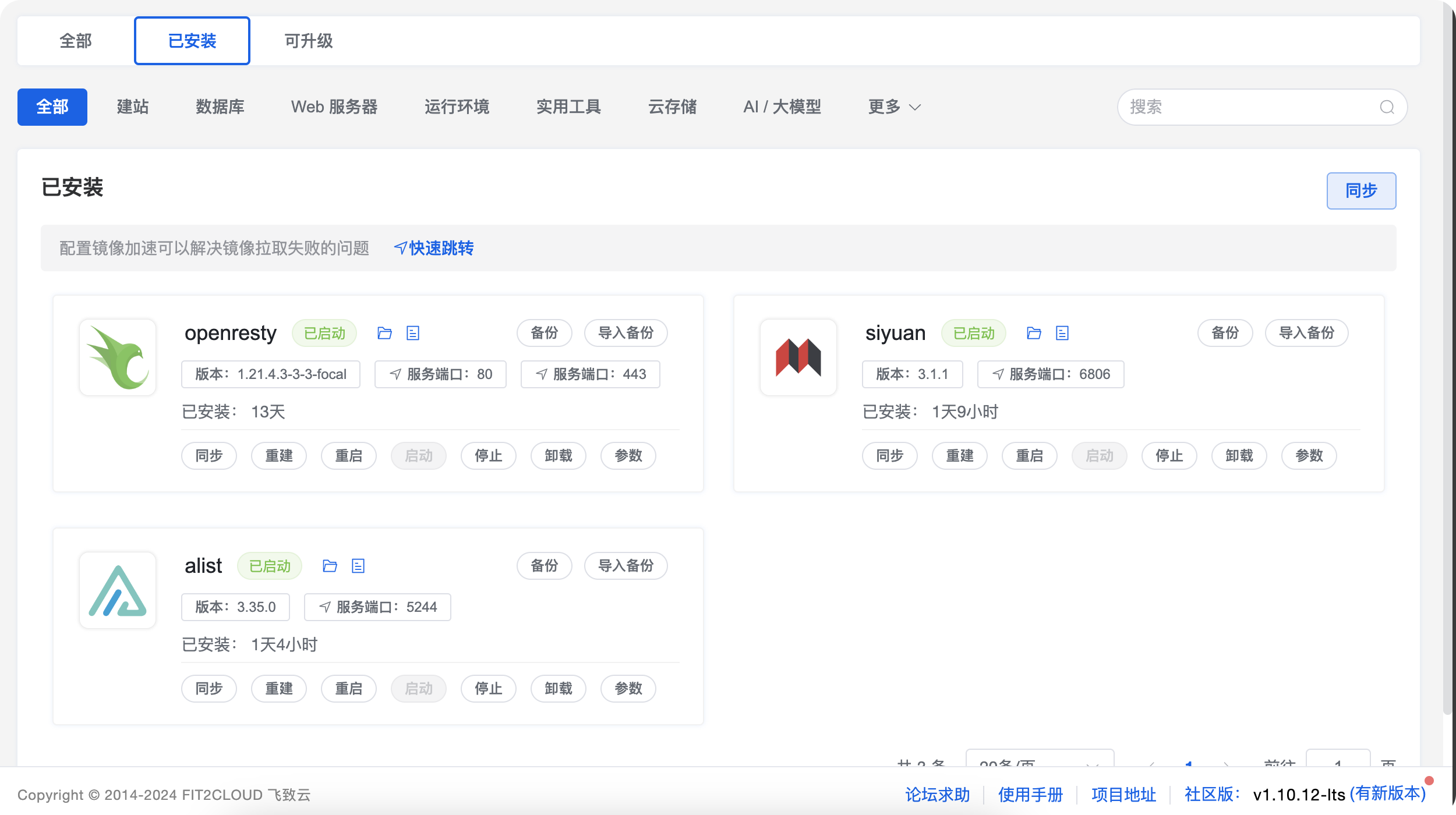Filter by 数据库 category
The height and width of the screenshot is (815, 1456).
click(220, 107)
